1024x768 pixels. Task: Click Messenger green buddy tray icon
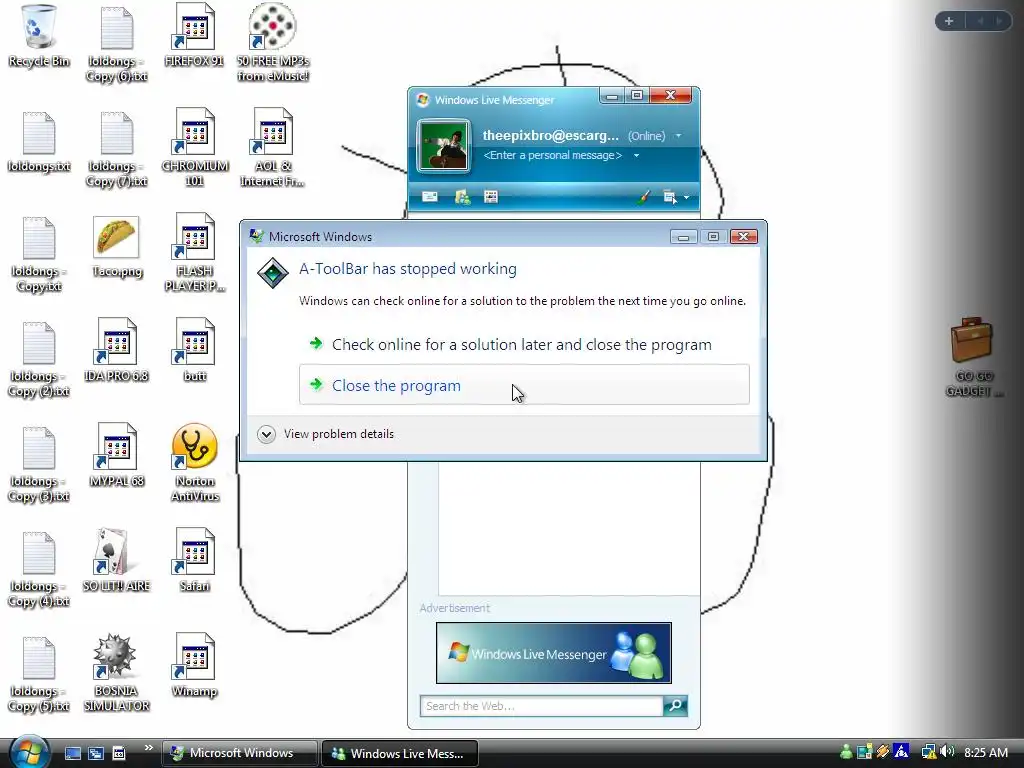point(846,752)
